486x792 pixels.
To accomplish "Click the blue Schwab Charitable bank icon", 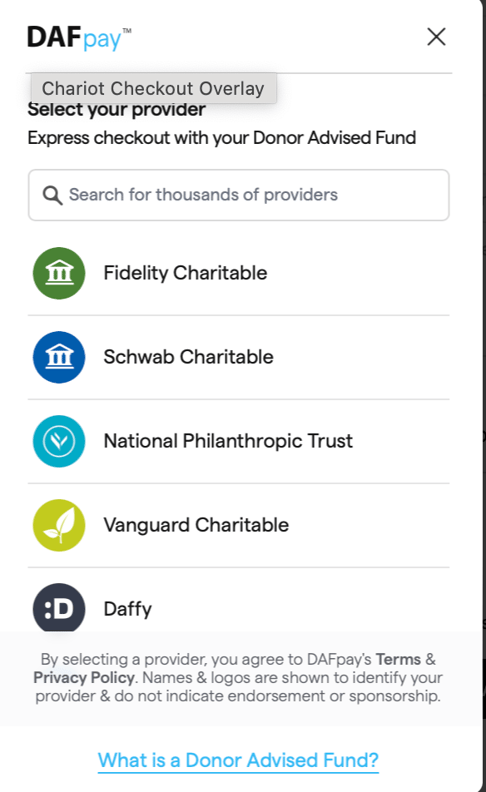I will [59, 357].
